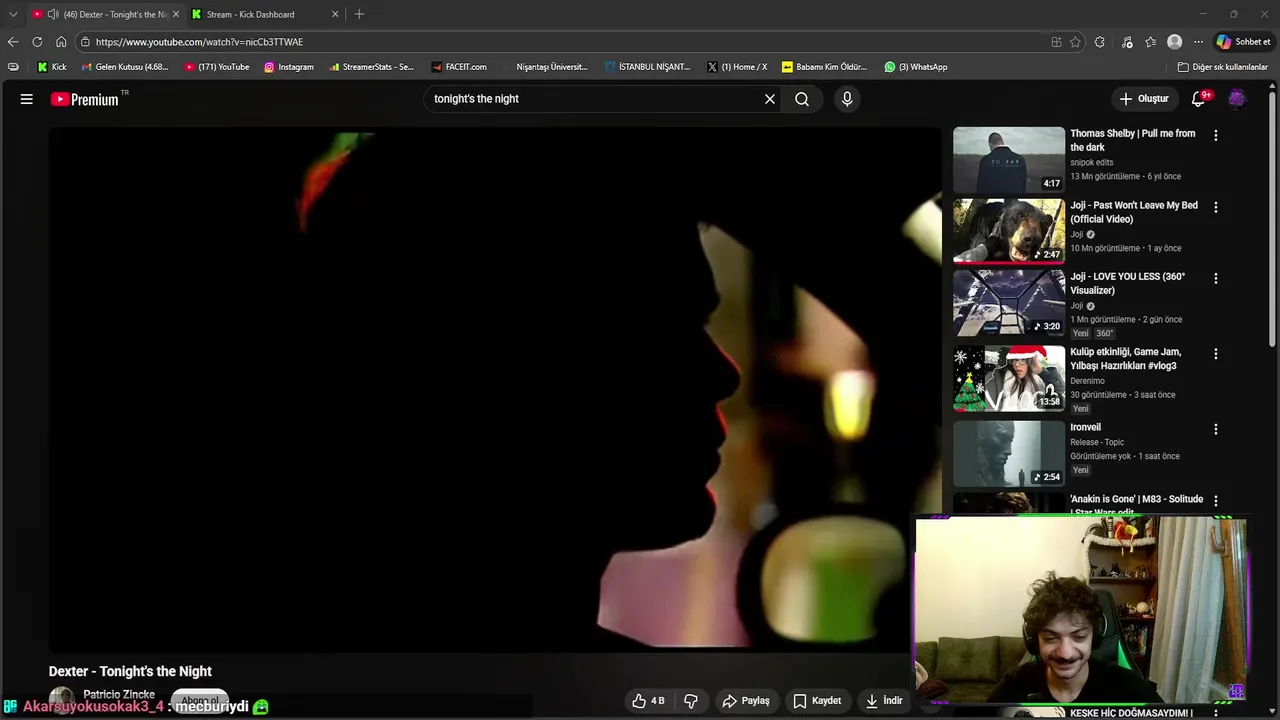Image resolution: width=1280 pixels, height=720 pixels.
Task: Open browser settings three-dots menu
Action: [1198, 42]
